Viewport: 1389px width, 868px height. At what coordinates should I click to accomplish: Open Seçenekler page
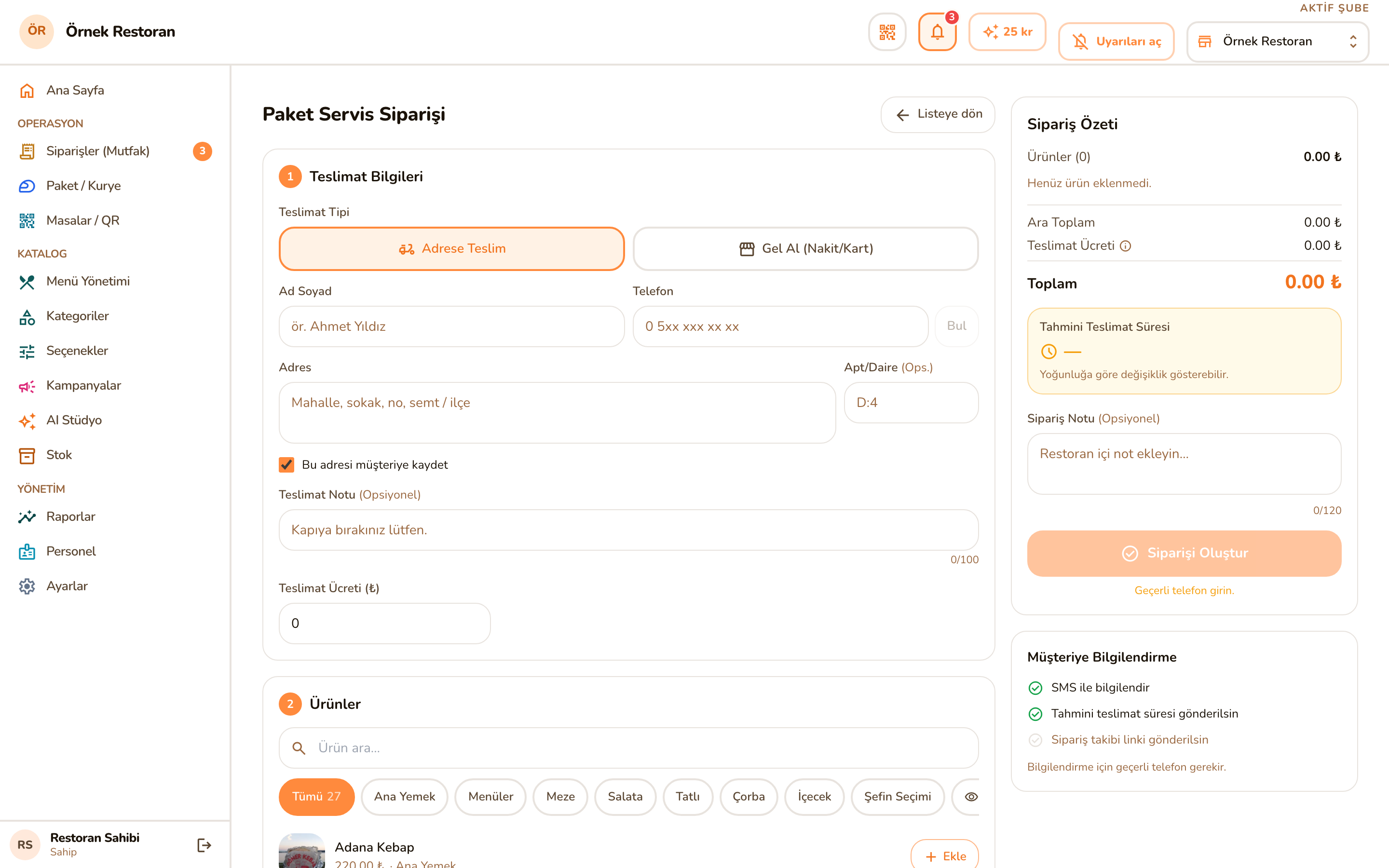115,351
